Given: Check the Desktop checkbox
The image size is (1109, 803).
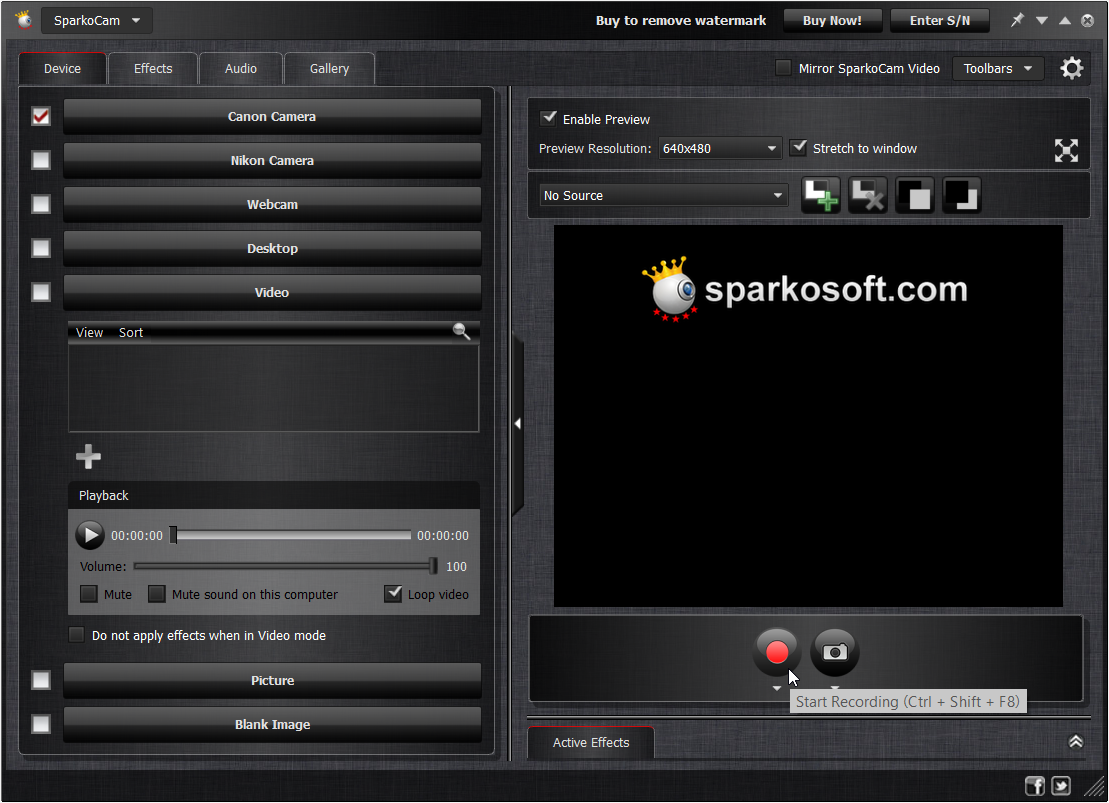Looking at the screenshot, I should click(41, 248).
